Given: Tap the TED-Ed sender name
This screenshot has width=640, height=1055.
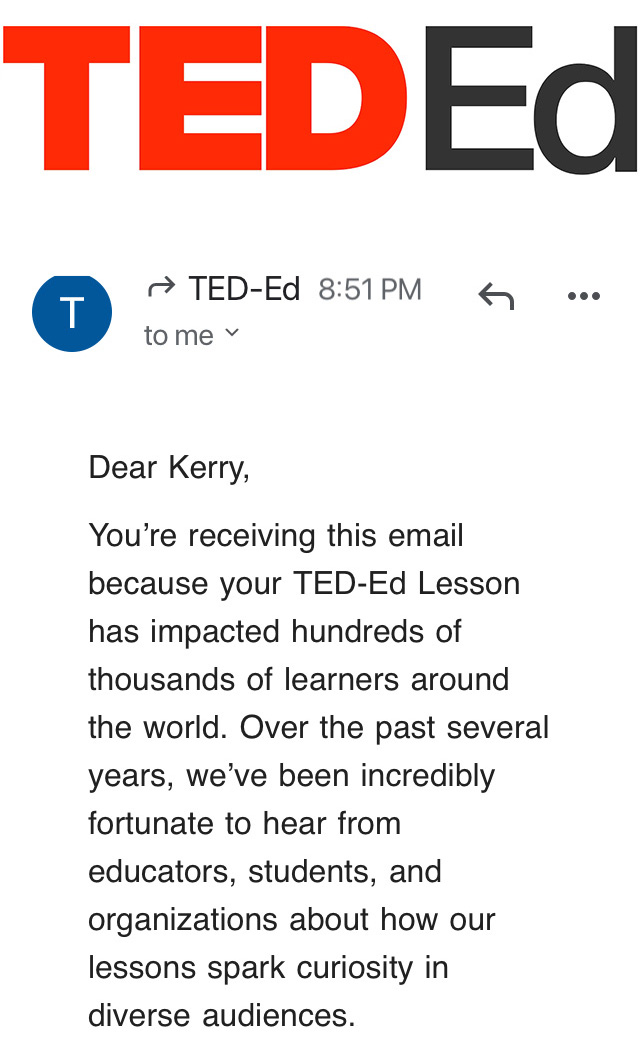Looking at the screenshot, I should 244,290.
